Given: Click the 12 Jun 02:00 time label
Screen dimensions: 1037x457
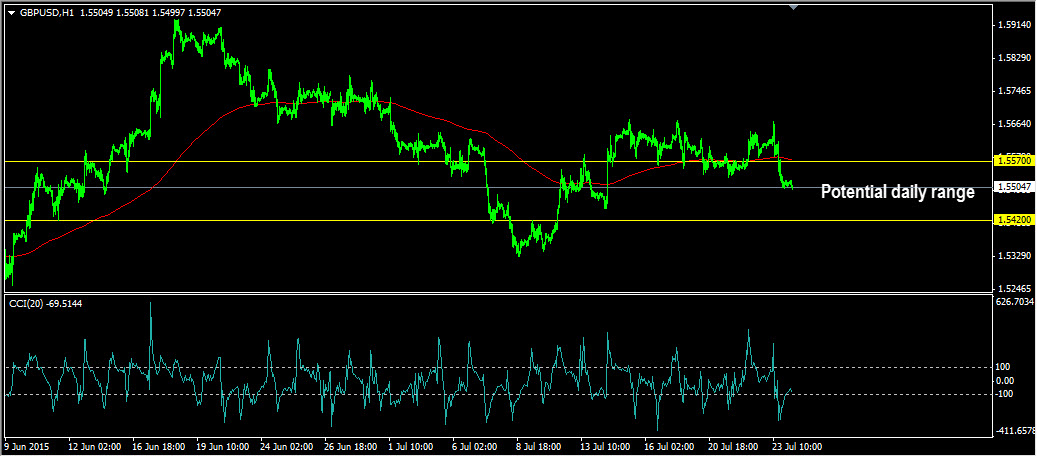Looking at the screenshot, I should [93, 446].
